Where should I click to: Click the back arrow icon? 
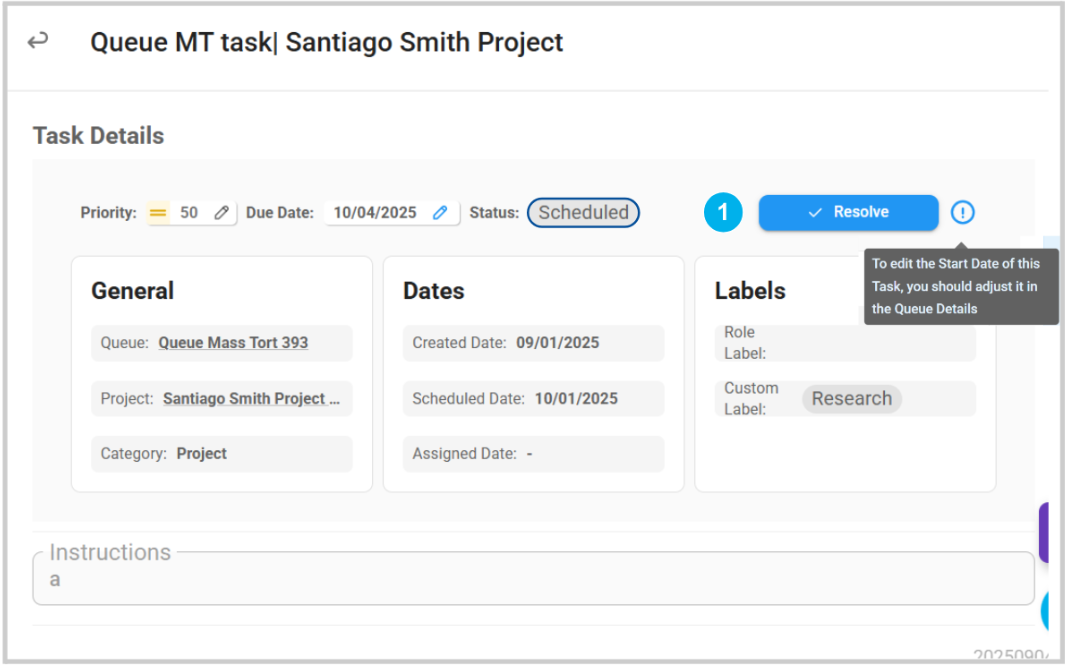38,41
